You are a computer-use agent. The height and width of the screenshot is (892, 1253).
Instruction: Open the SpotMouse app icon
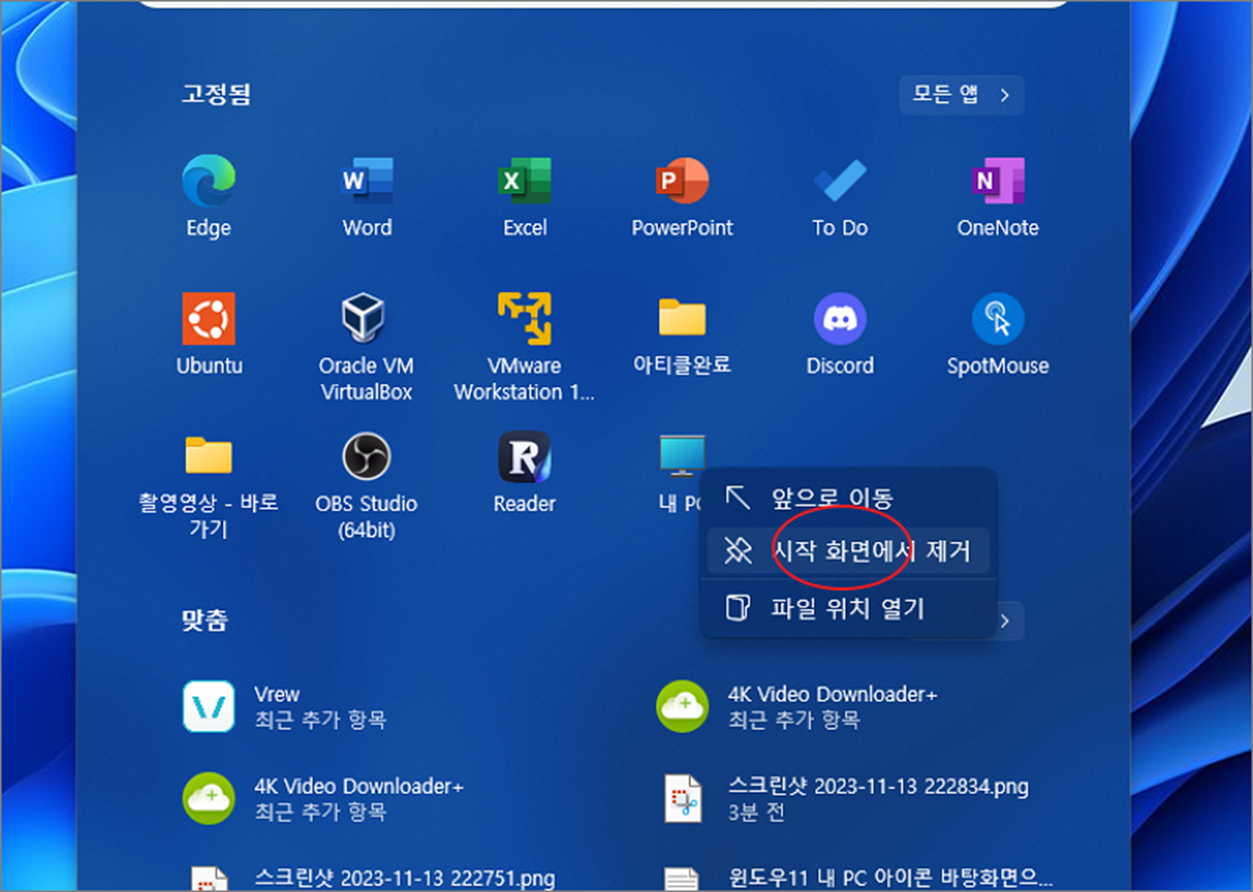(x=997, y=319)
